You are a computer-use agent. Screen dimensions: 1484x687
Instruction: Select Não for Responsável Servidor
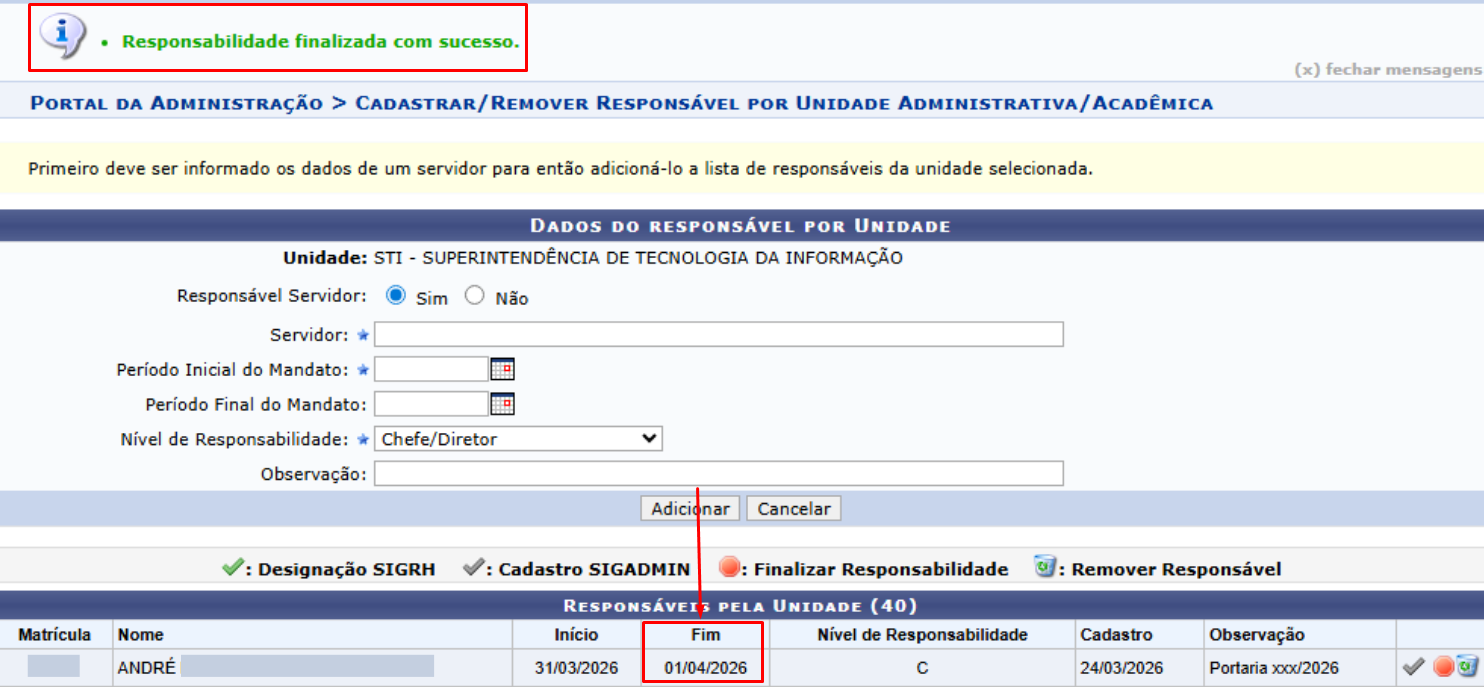475,296
